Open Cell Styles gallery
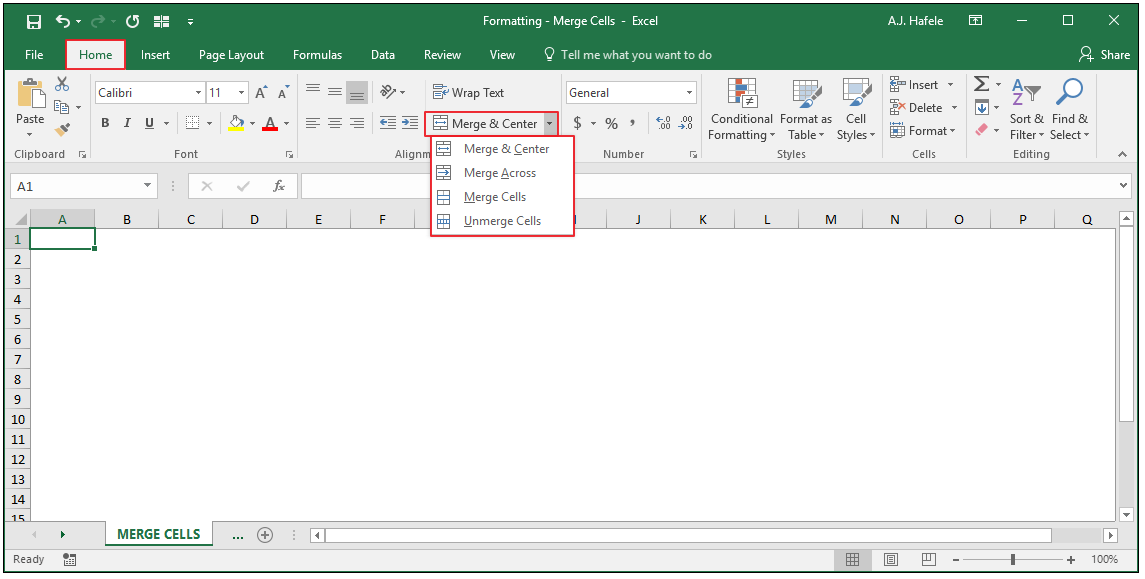The height and width of the screenshot is (579, 1145). (856, 110)
